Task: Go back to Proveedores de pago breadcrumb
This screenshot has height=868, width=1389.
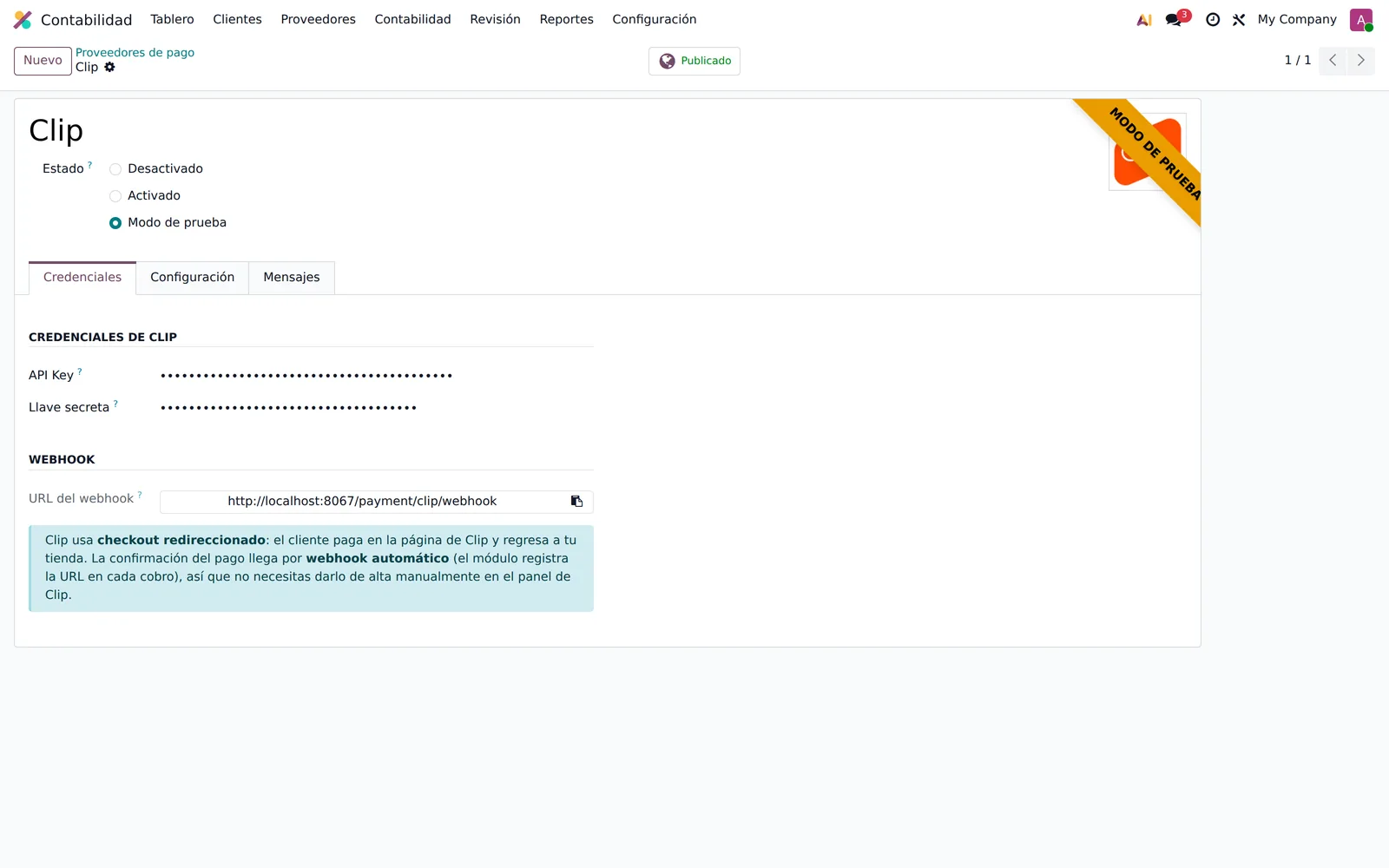Action: pos(135,53)
